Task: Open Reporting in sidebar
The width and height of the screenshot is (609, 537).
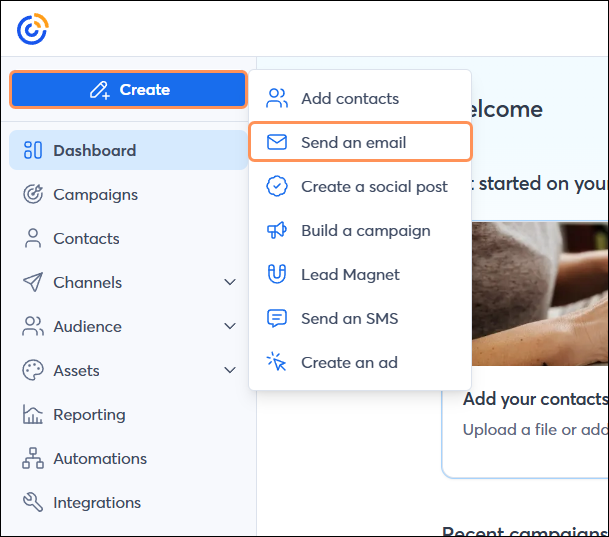Action: (x=129, y=414)
